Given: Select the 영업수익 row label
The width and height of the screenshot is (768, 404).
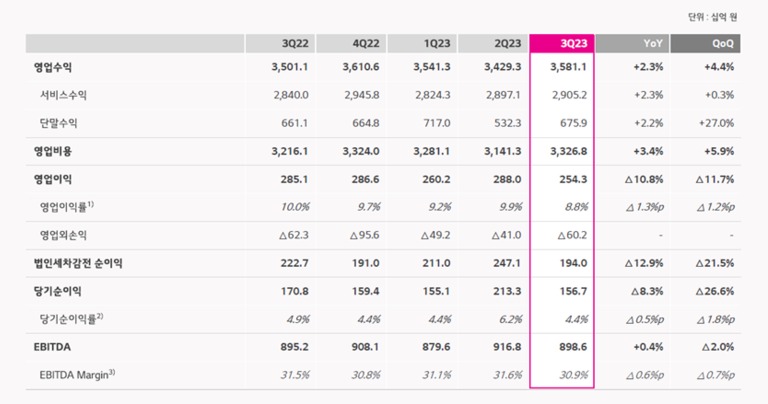Looking at the screenshot, I should point(53,67).
